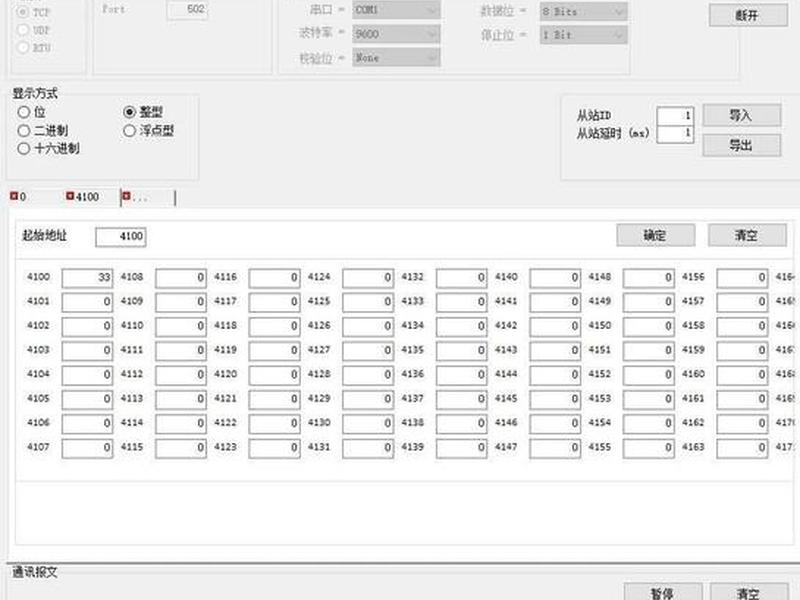Click the 确定 confirm button
The height and width of the screenshot is (600, 800).
[x=656, y=235]
